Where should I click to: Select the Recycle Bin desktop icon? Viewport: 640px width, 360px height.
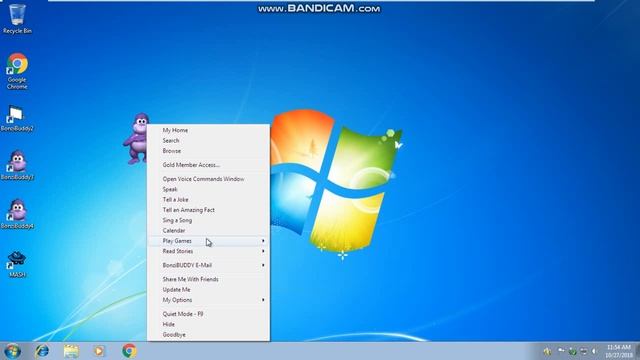(17, 19)
